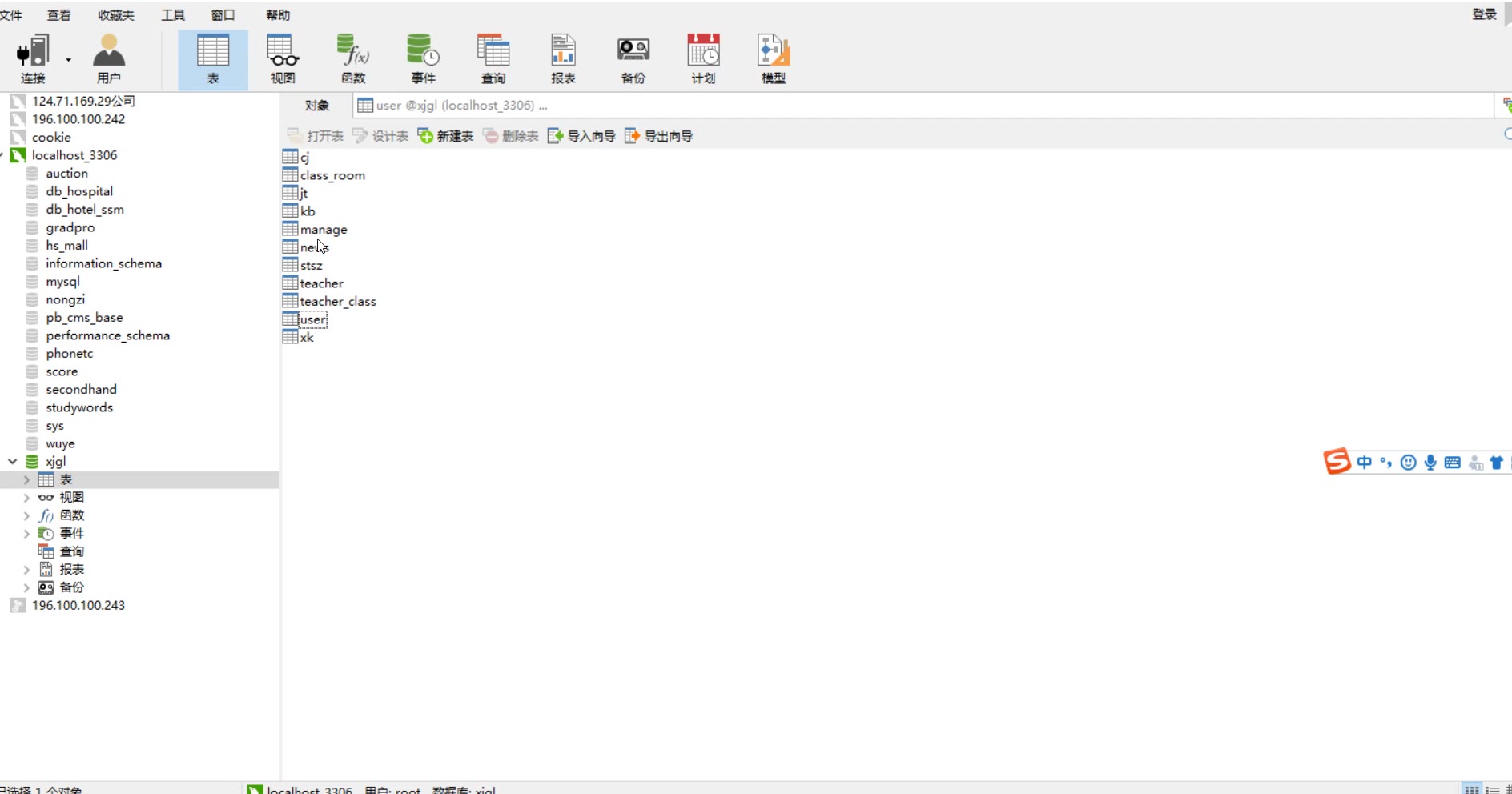Viewport: 1512px width, 794px height.
Task: Open the Help (帮助) menu
Action: (x=278, y=14)
